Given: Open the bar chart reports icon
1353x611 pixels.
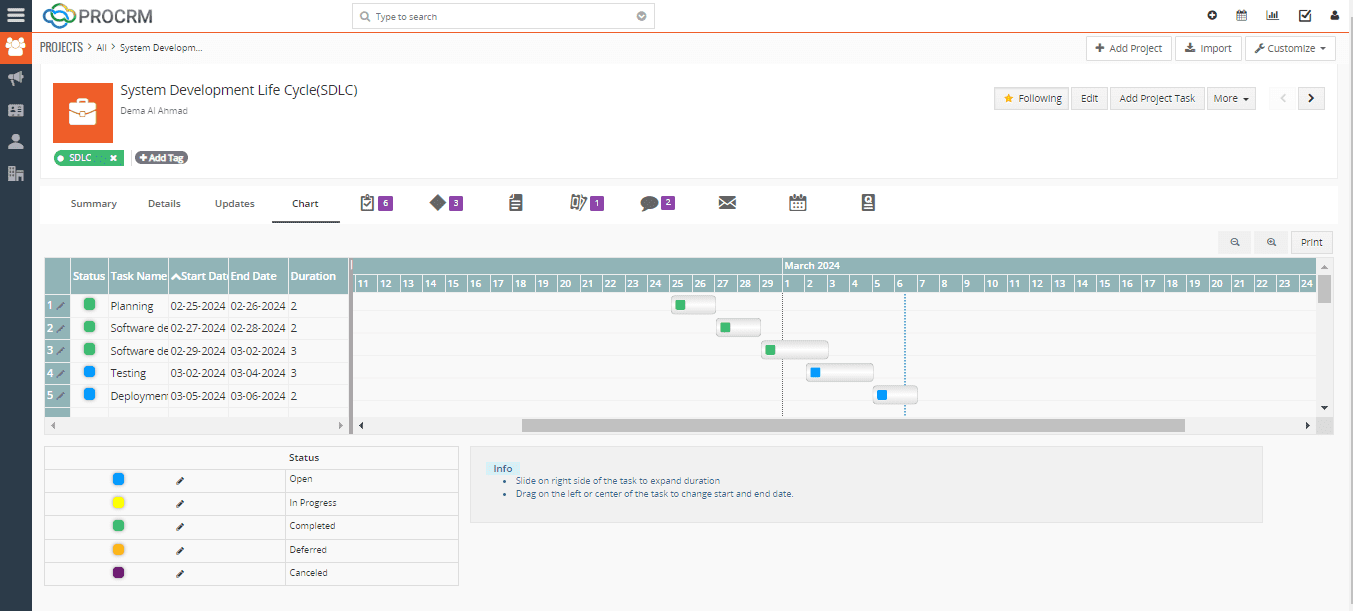Looking at the screenshot, I should tap(1272, 16).
